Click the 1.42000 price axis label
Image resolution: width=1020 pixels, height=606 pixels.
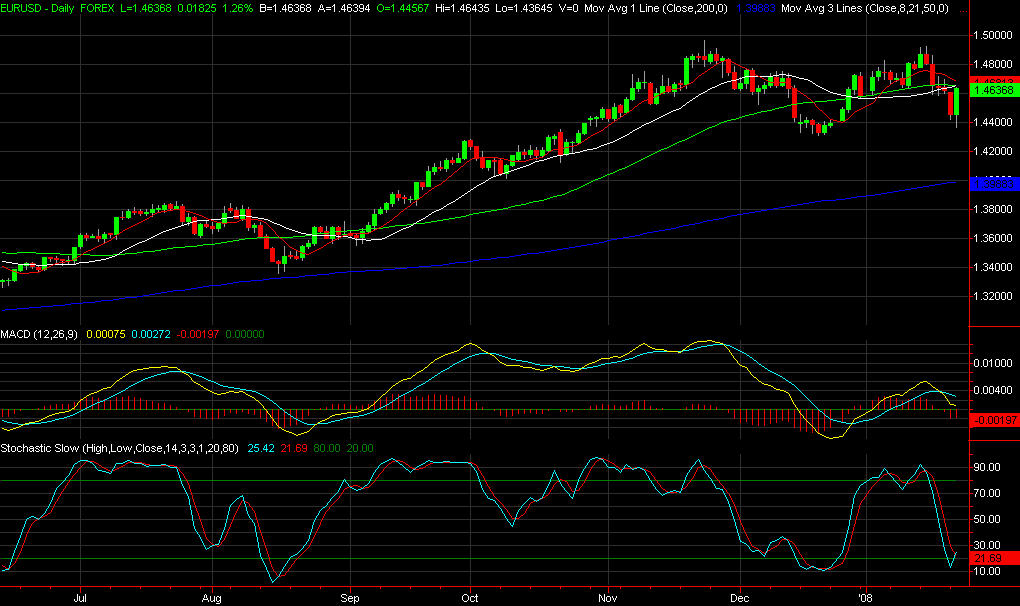993,152
